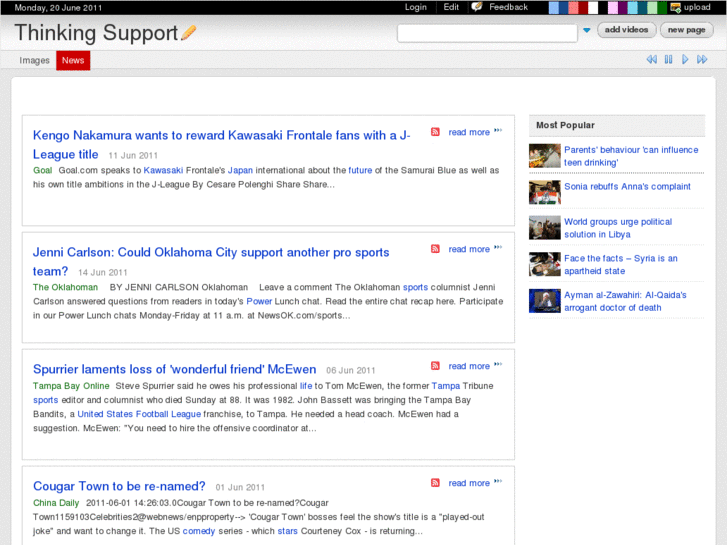Click the upload image icon
The image size is (727, 545).
[x=676, y=7]
